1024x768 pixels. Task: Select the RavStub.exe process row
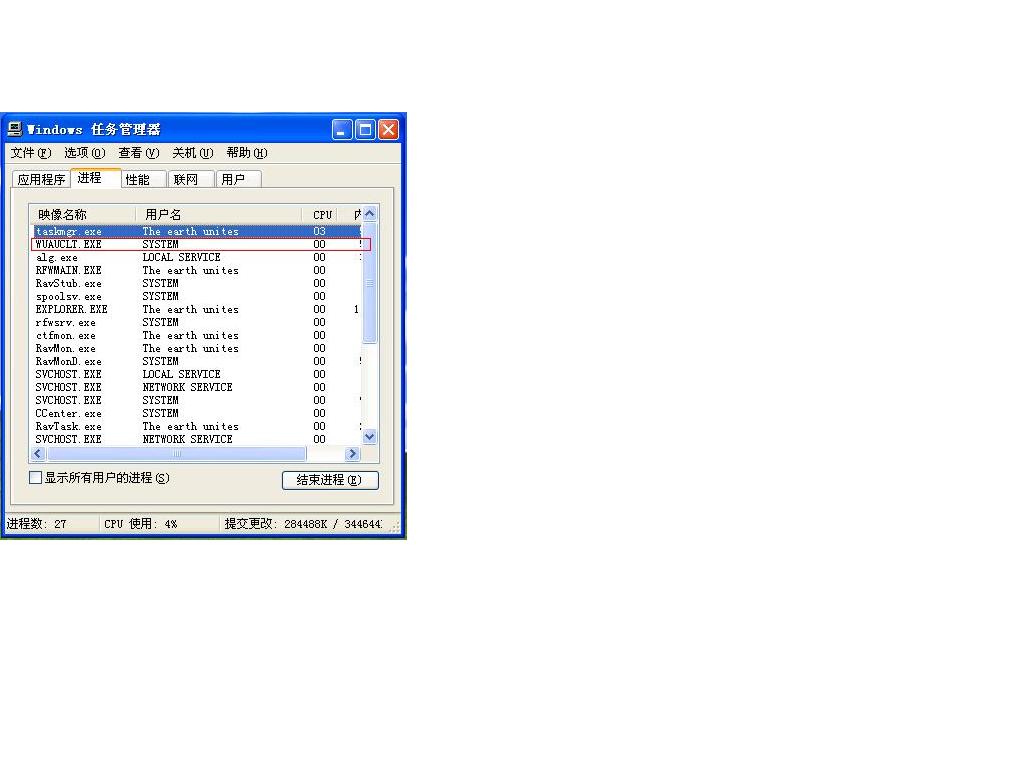point(196,283)
